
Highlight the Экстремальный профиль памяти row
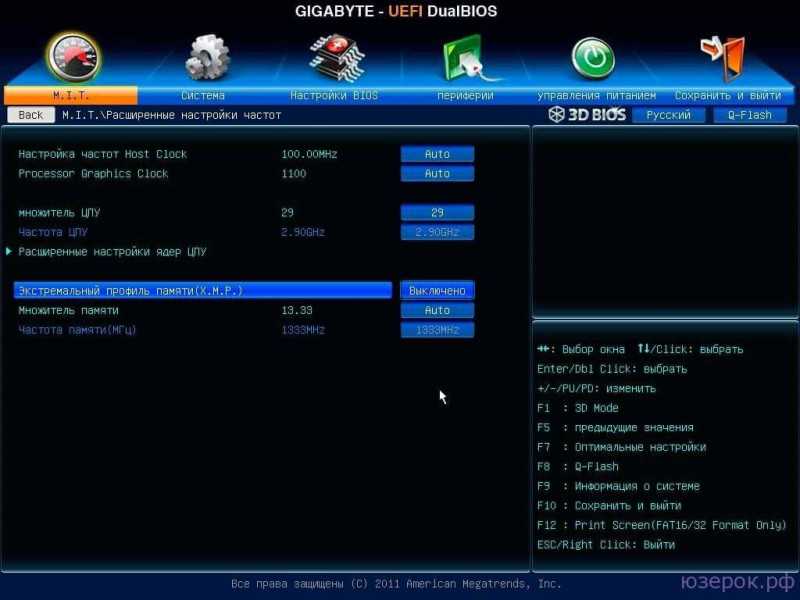(203, 291)
